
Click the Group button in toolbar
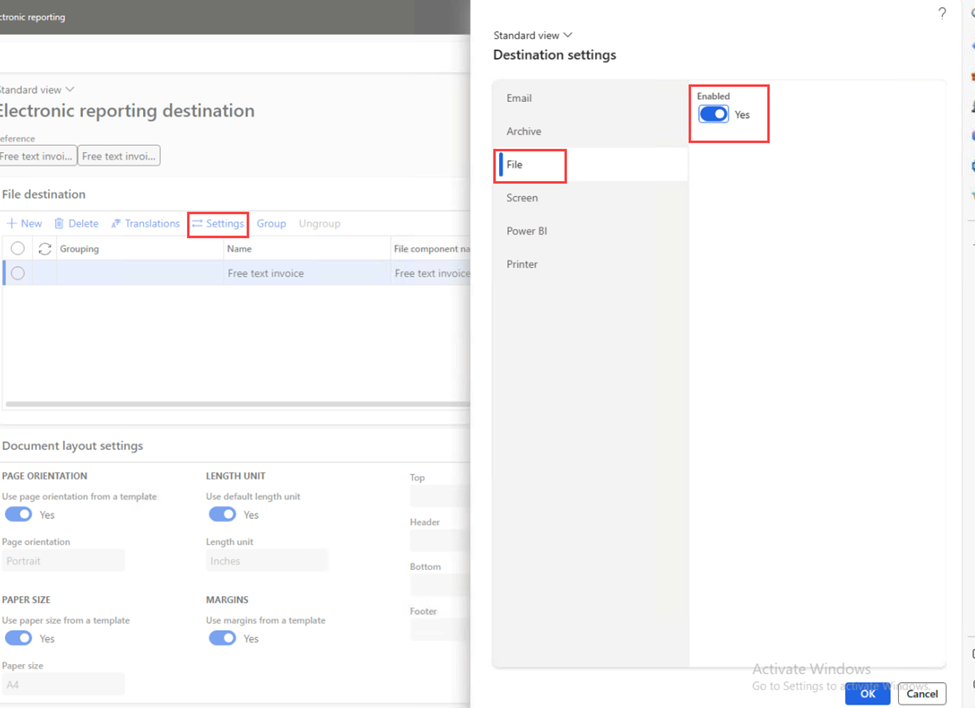pos(271,224)
